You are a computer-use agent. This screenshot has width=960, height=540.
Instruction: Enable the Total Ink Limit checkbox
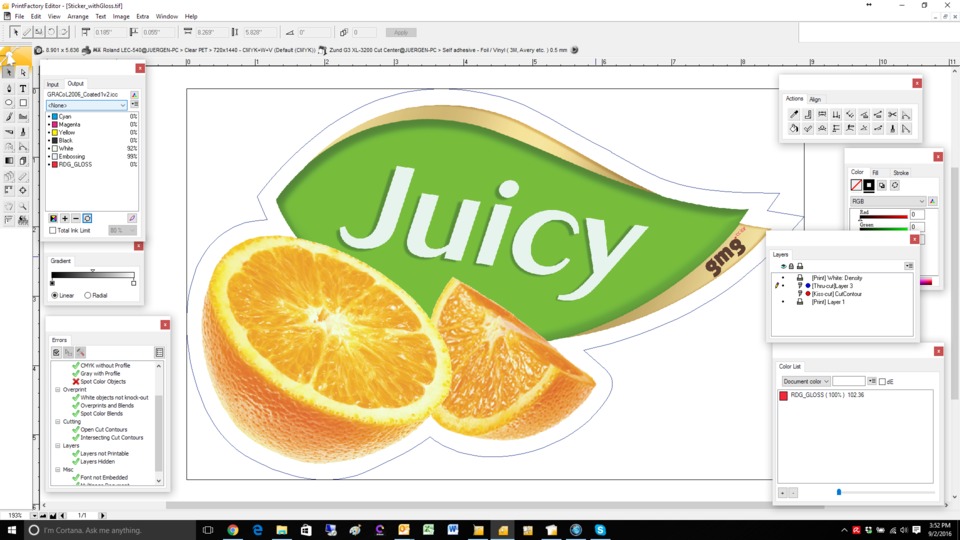pos(53,231)
